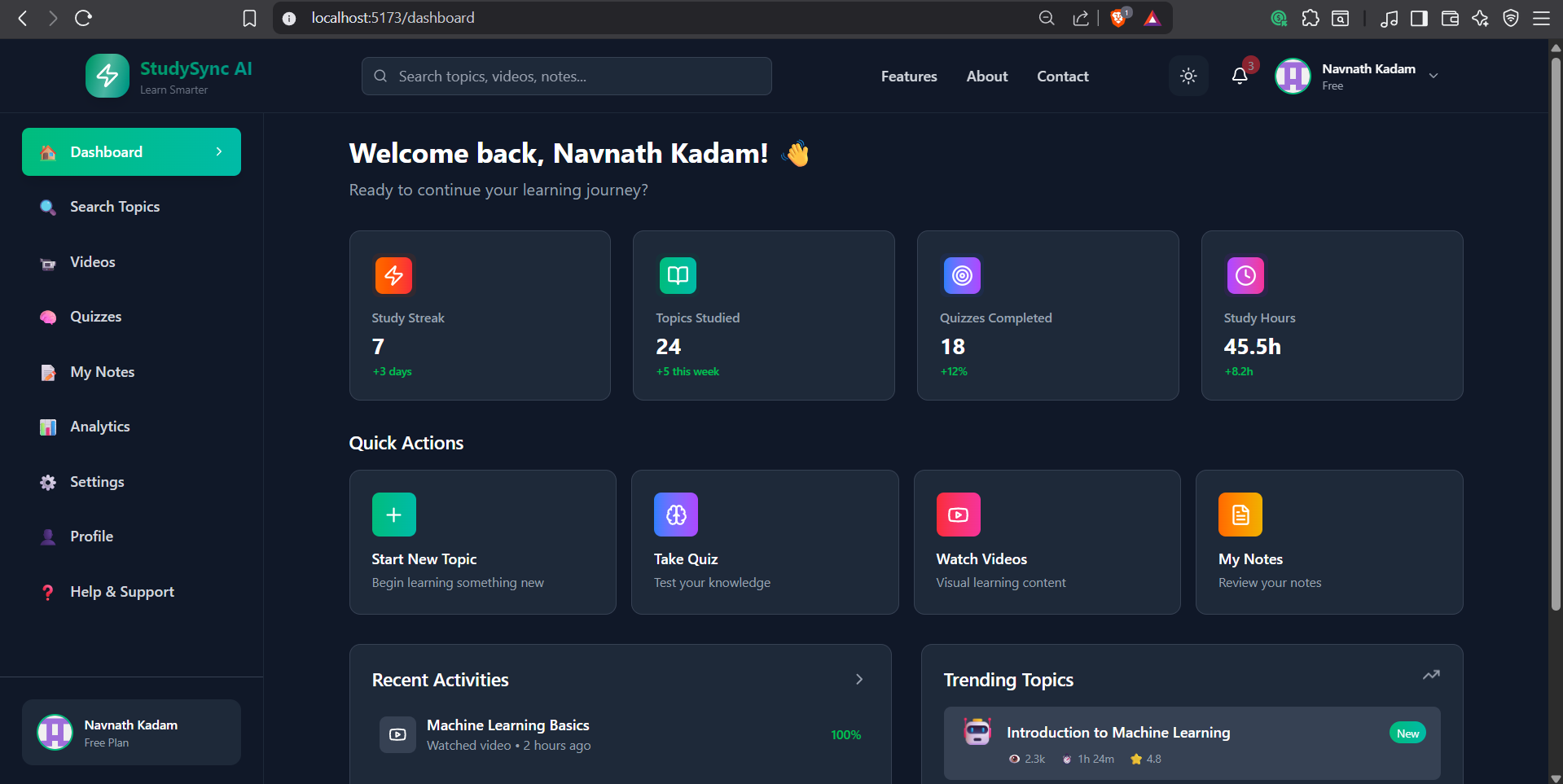Click the 100% progress value
Screen dimensions: 1563x784
tap(845, 735)
